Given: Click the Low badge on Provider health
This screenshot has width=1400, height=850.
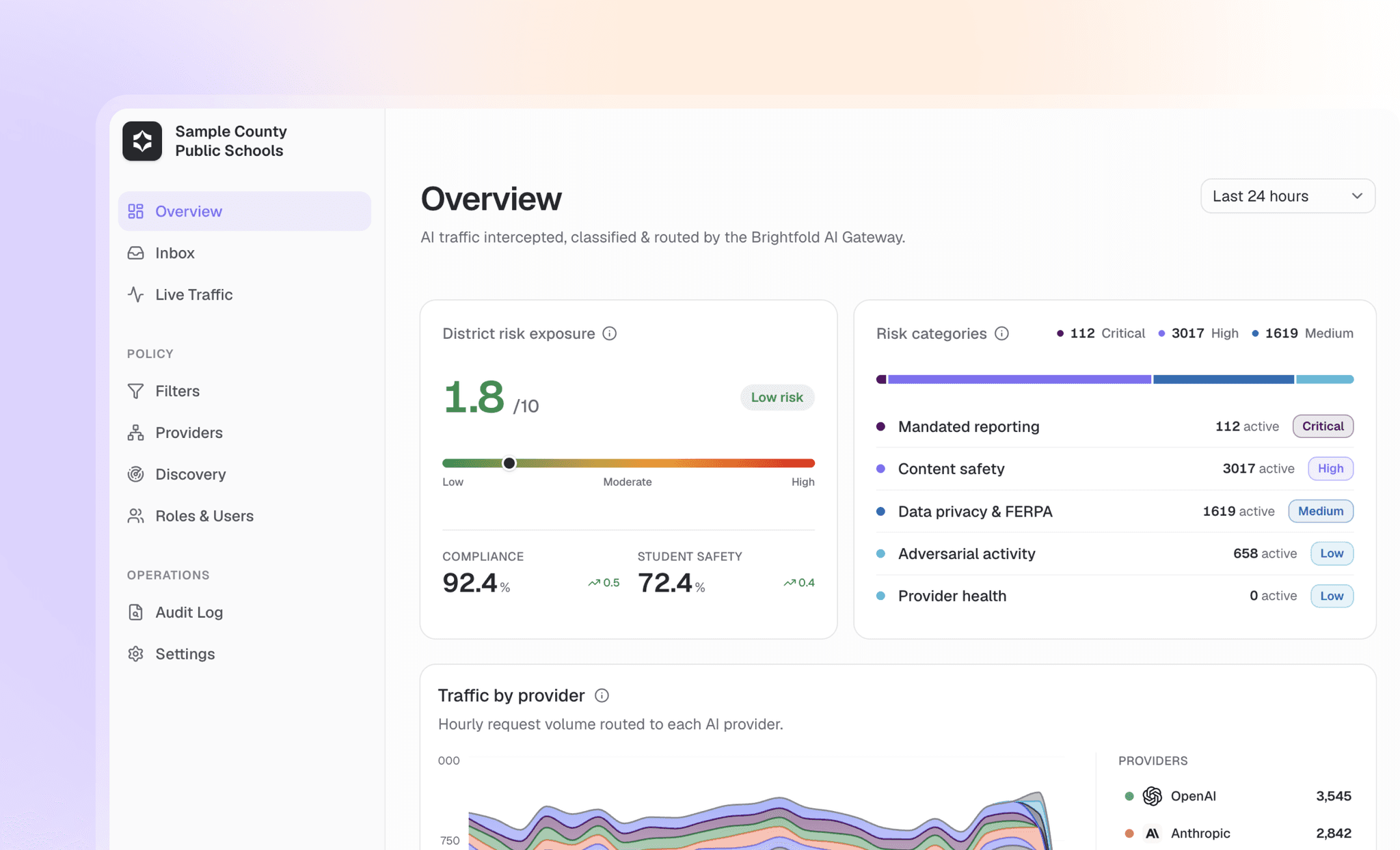Looking at the screenshot, I should click(1332, 596).
